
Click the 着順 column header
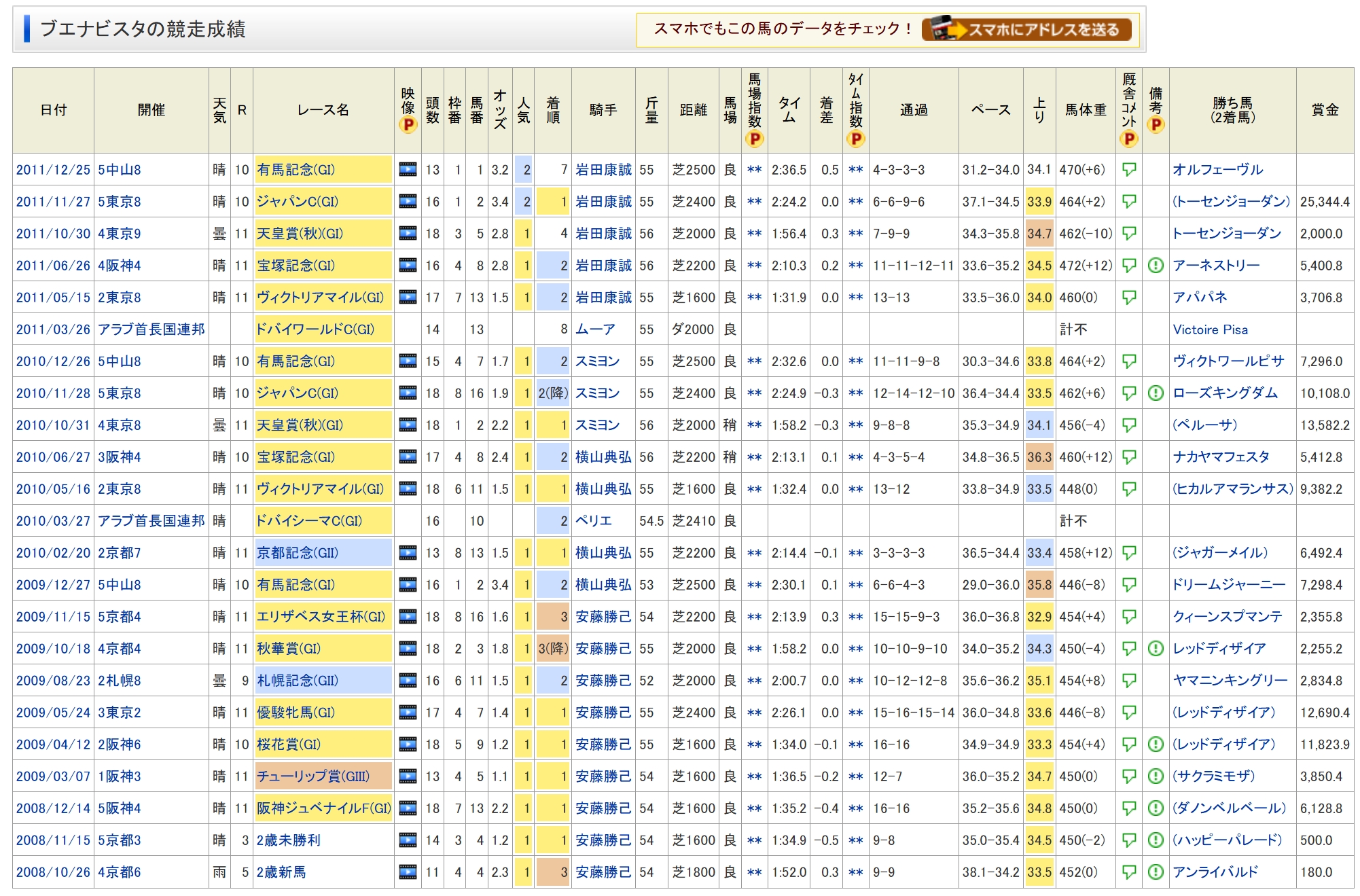click(553, 110)
